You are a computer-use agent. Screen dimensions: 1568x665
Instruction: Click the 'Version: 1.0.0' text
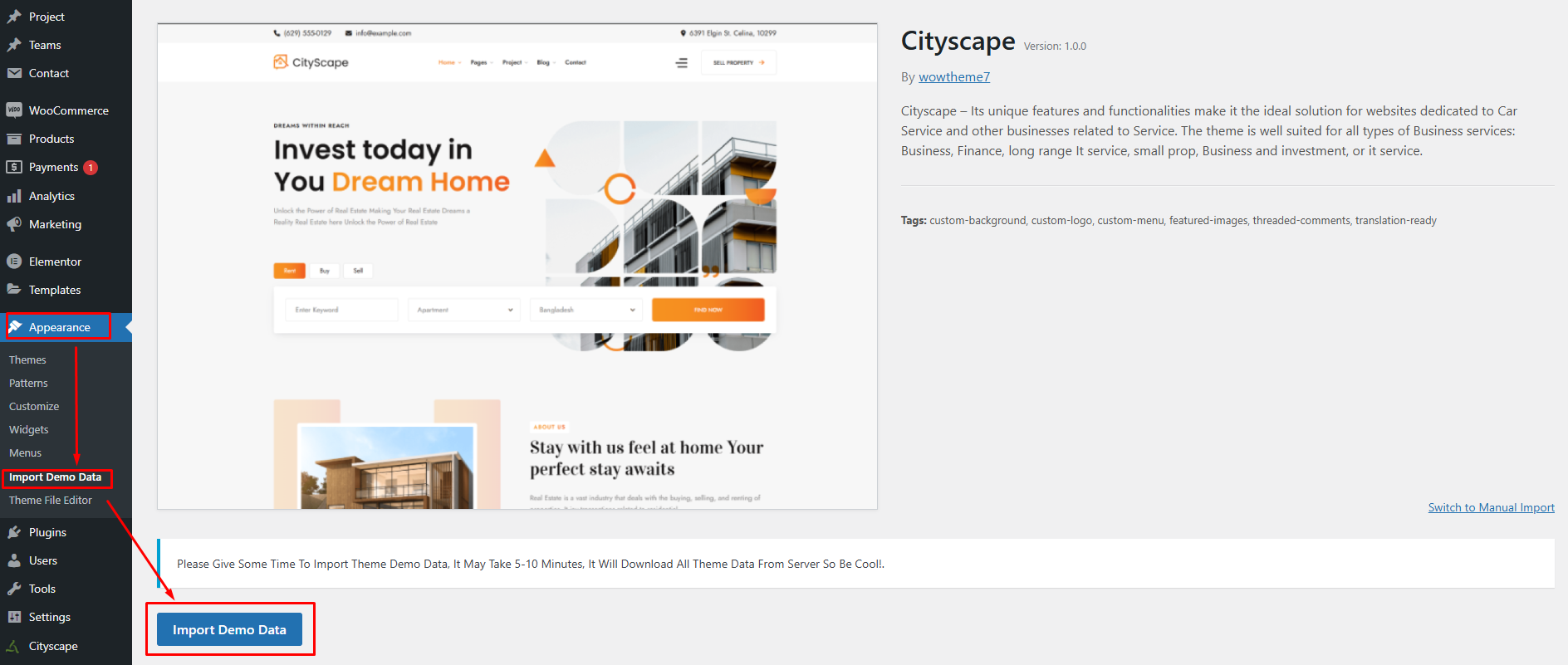(1055, 46)
